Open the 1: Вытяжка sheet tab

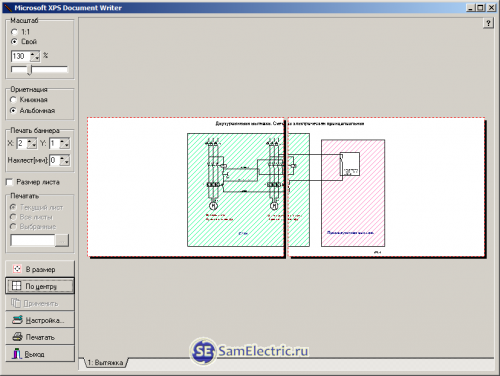pyautogui.click(x=105, y=362)
